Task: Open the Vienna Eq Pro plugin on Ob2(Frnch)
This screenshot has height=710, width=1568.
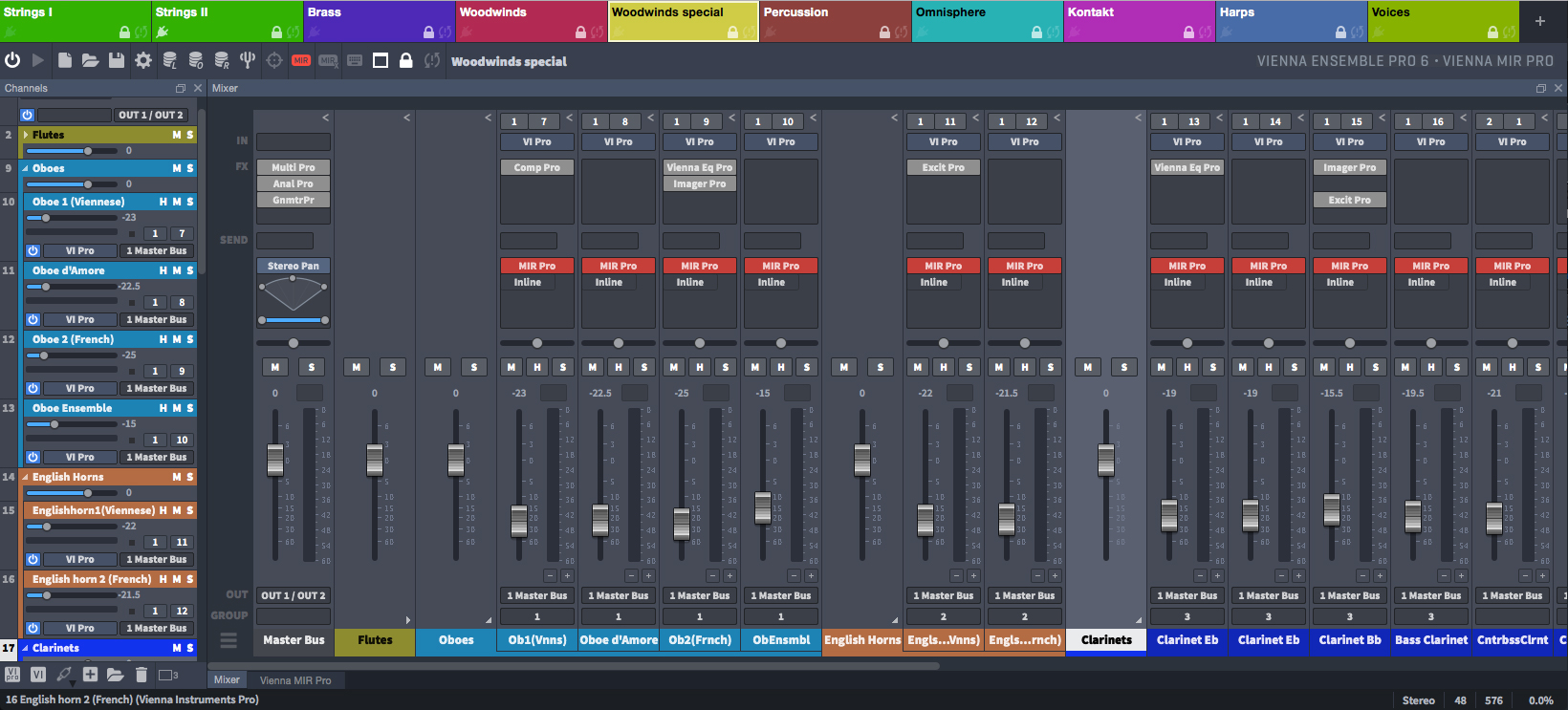Action: (x=700, y=167)
